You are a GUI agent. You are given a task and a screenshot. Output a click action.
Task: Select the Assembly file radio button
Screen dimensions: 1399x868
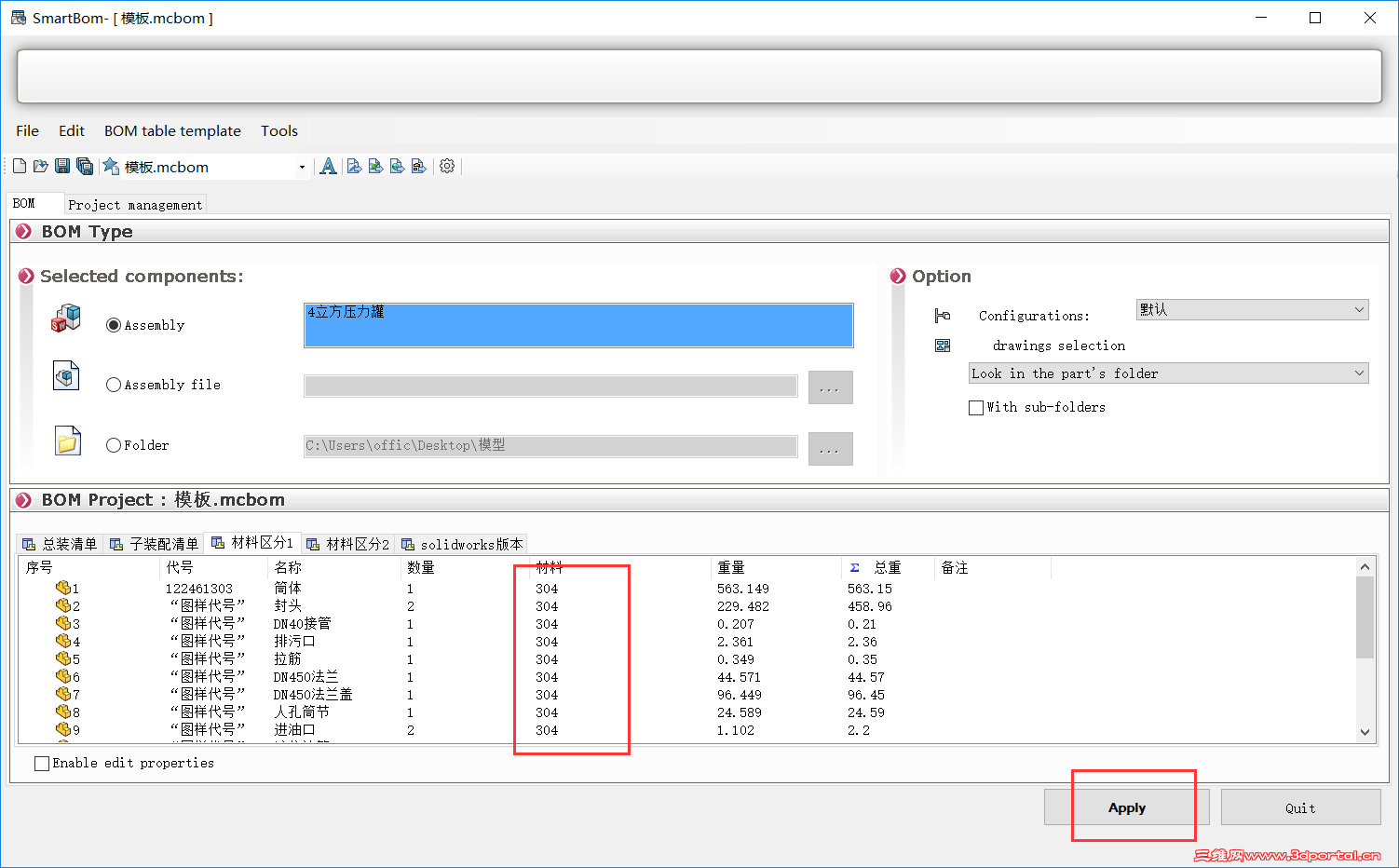tap(114, 385)
